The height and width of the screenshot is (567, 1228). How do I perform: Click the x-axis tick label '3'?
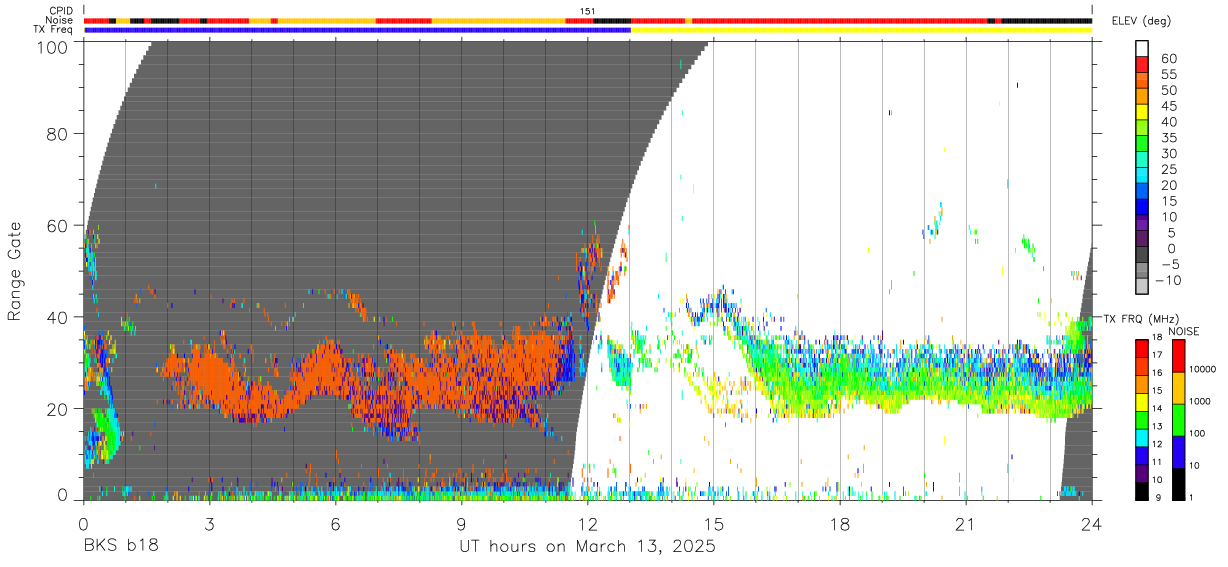coord(209,524)
